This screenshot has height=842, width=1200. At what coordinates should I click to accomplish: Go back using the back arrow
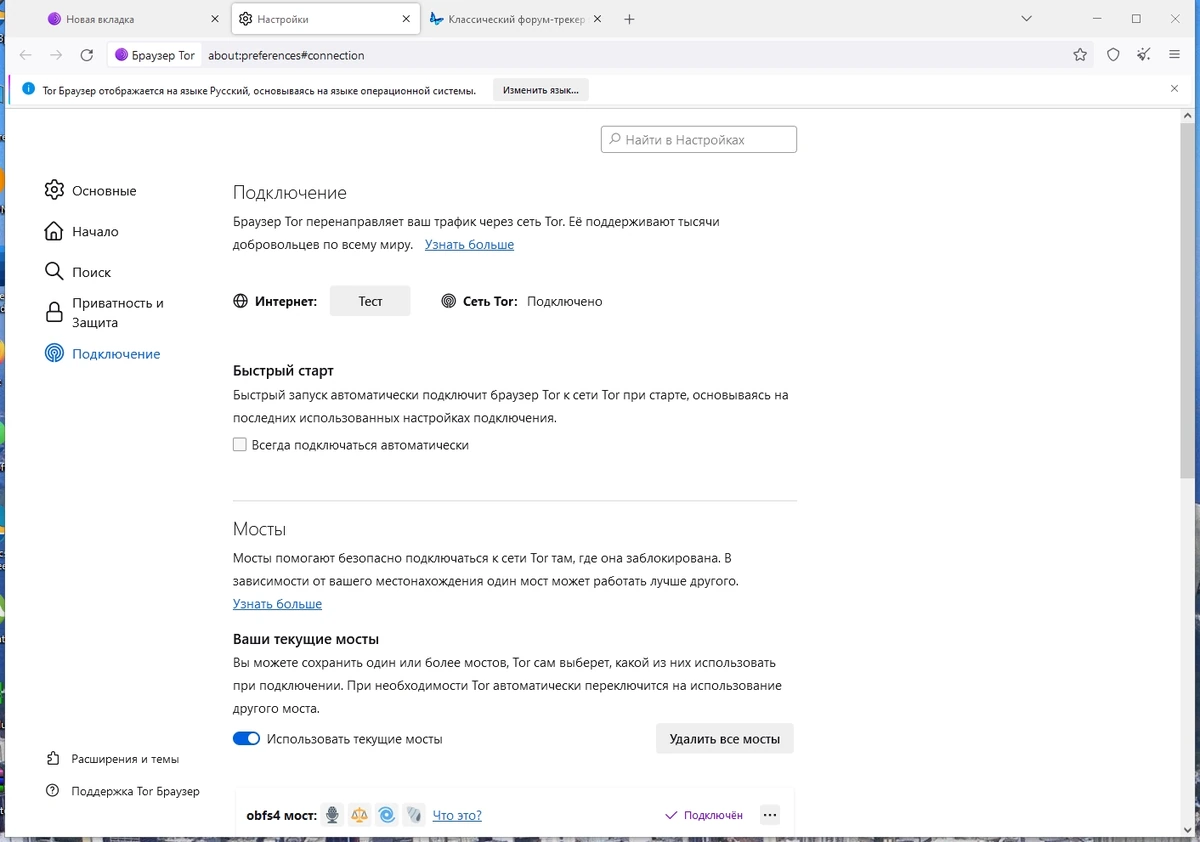(26, 55)
